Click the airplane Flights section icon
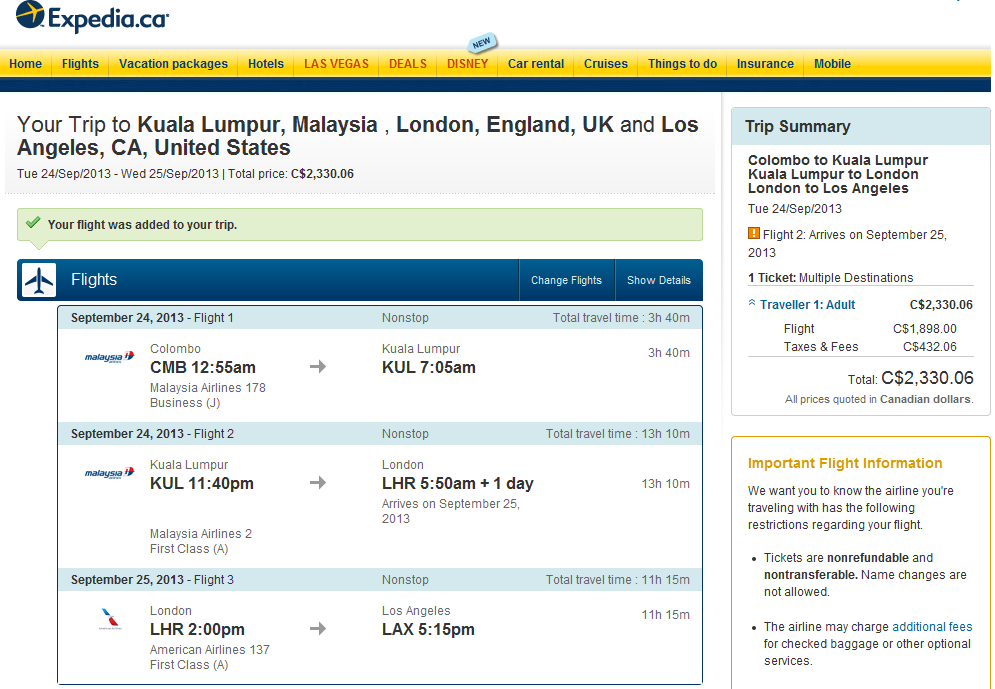995x689 pixels. pos(39,281)
